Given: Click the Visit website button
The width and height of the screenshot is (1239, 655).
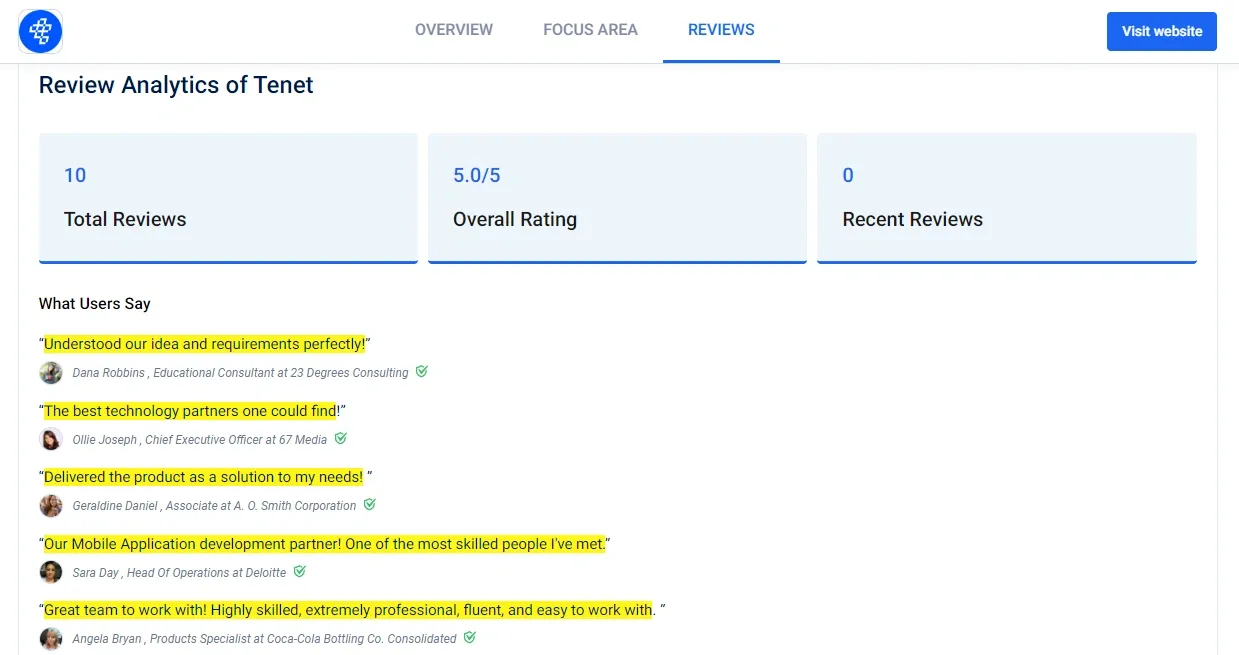Looking at the screenshot, I should point(1161,31).
